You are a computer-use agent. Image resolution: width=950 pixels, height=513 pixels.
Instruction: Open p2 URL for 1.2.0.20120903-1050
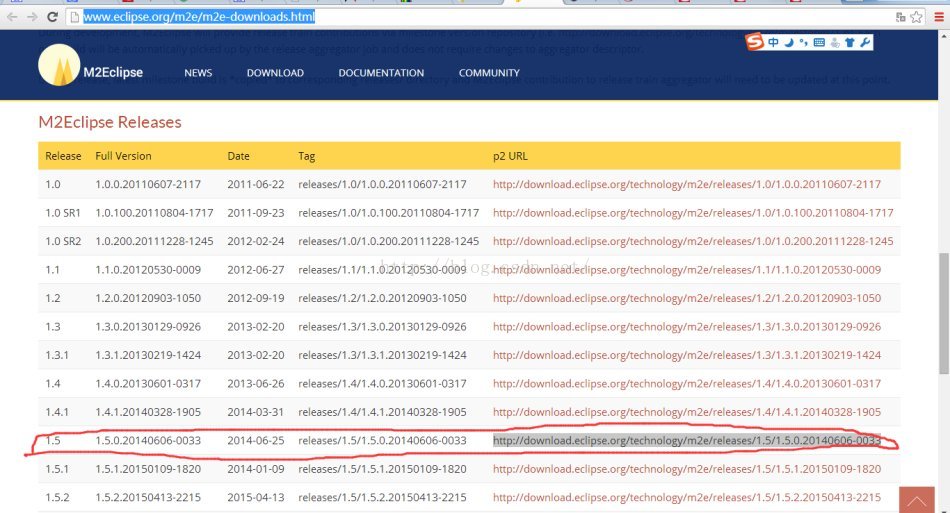[x=686, y=298]
